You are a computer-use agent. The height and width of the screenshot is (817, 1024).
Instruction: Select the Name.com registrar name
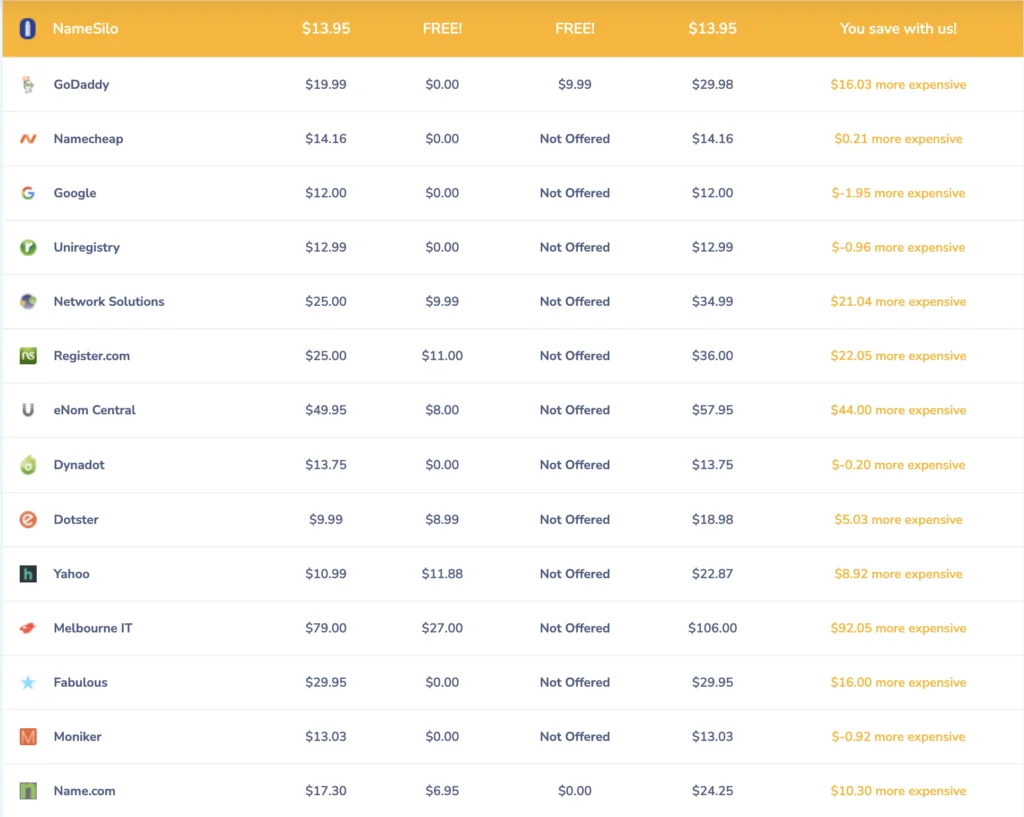(84, 791)
